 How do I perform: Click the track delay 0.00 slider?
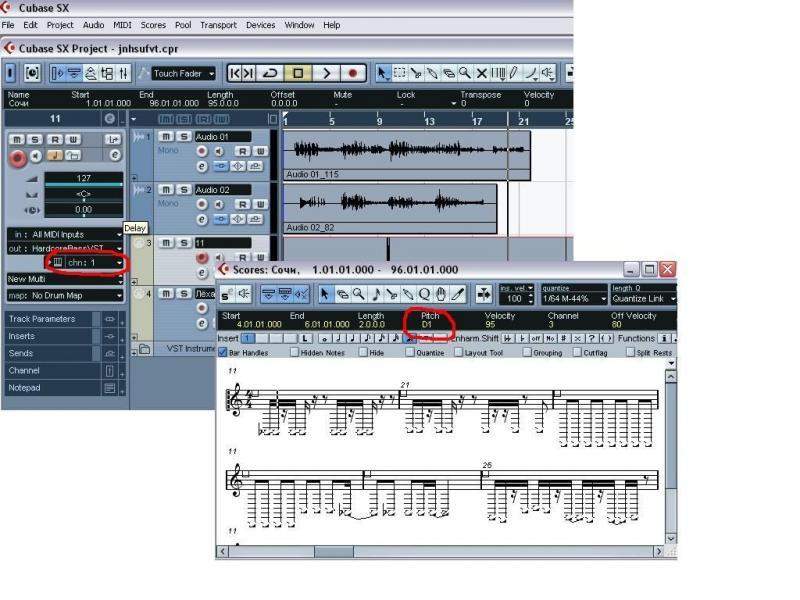tap(84, 210)
